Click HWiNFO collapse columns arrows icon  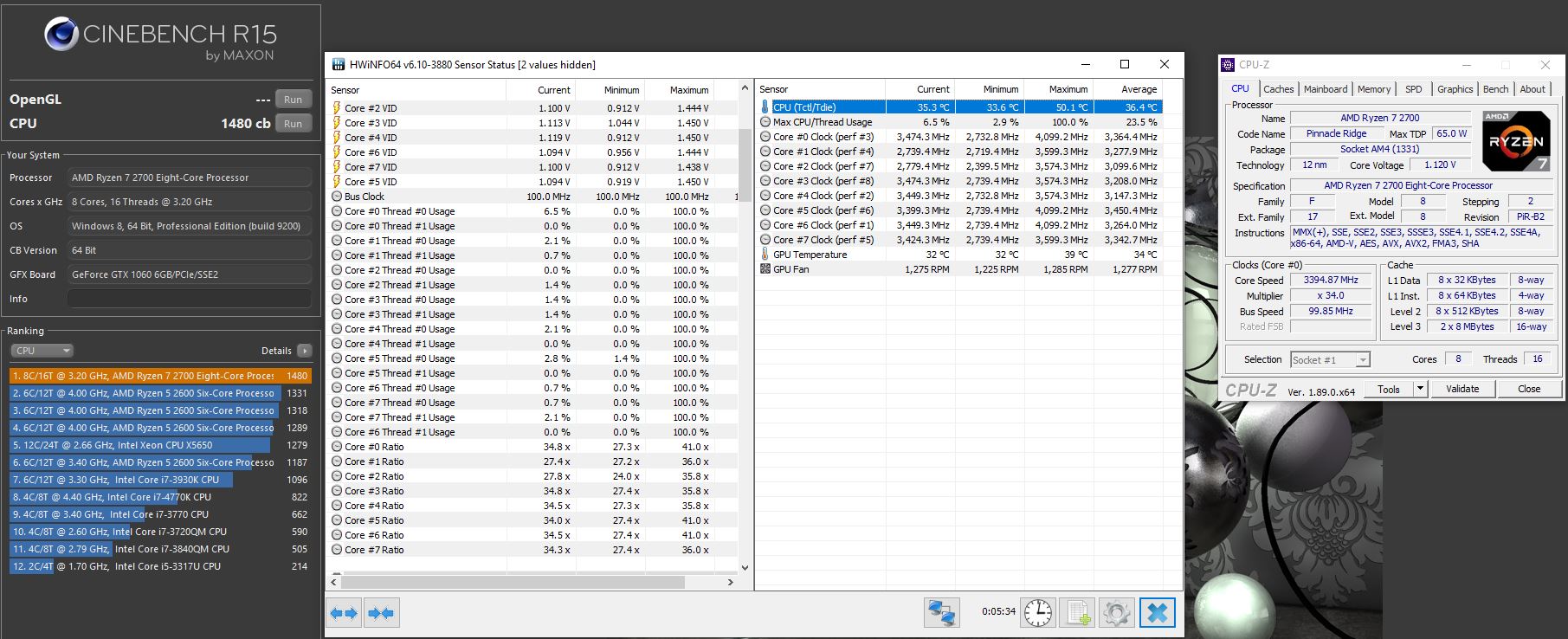coord(381,613)
